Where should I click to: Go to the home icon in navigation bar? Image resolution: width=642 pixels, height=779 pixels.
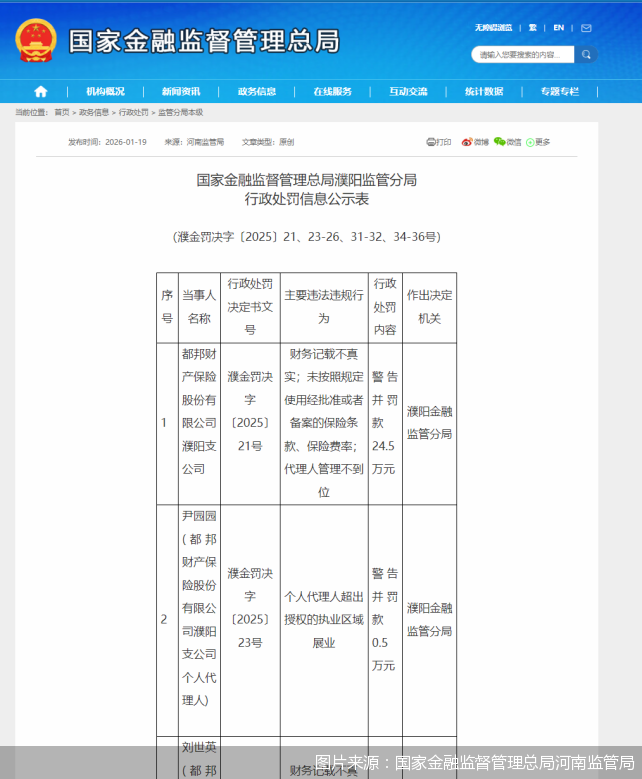click(41, 91)
